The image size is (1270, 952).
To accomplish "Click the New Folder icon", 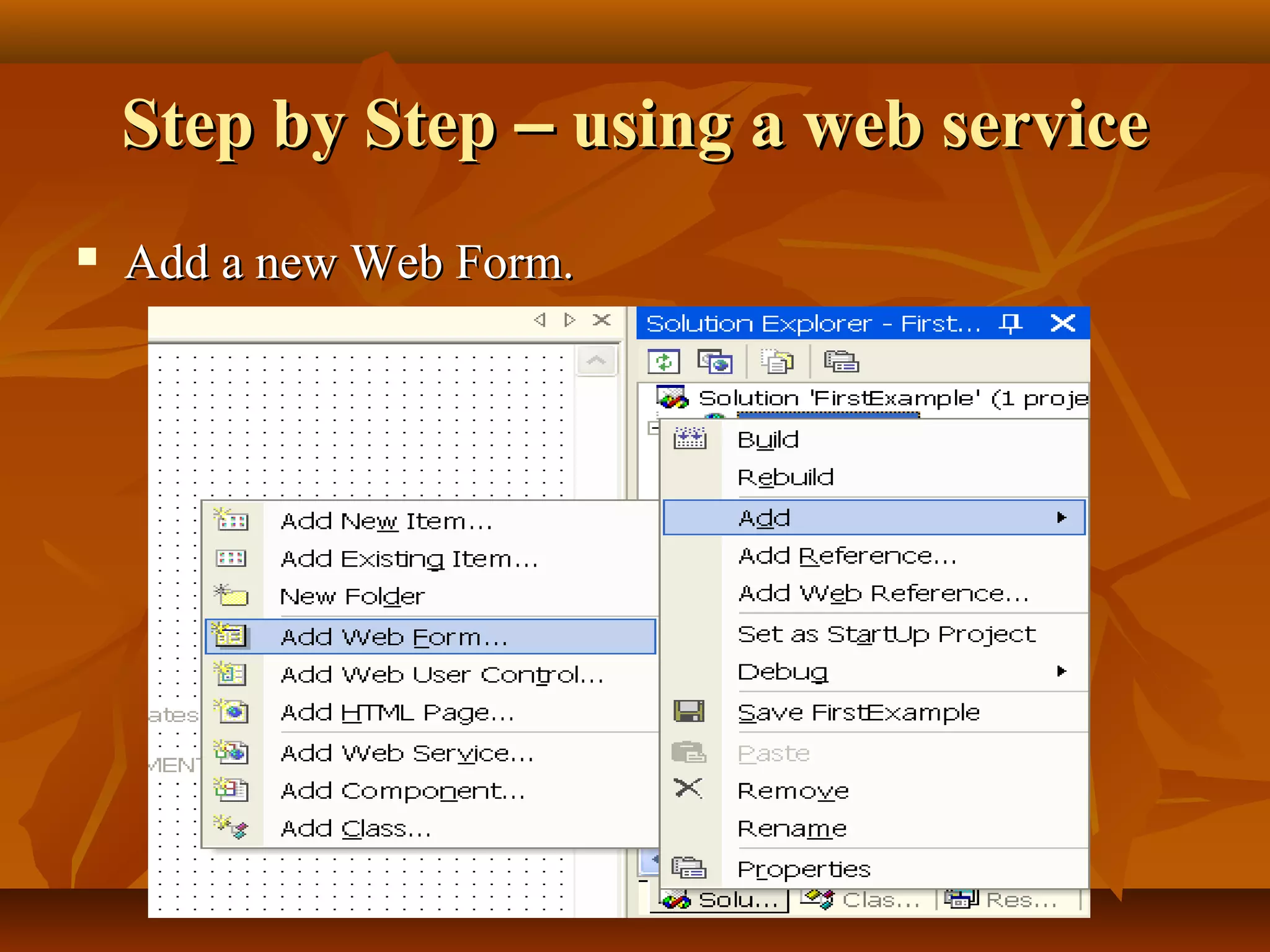I will pos(231,595).
